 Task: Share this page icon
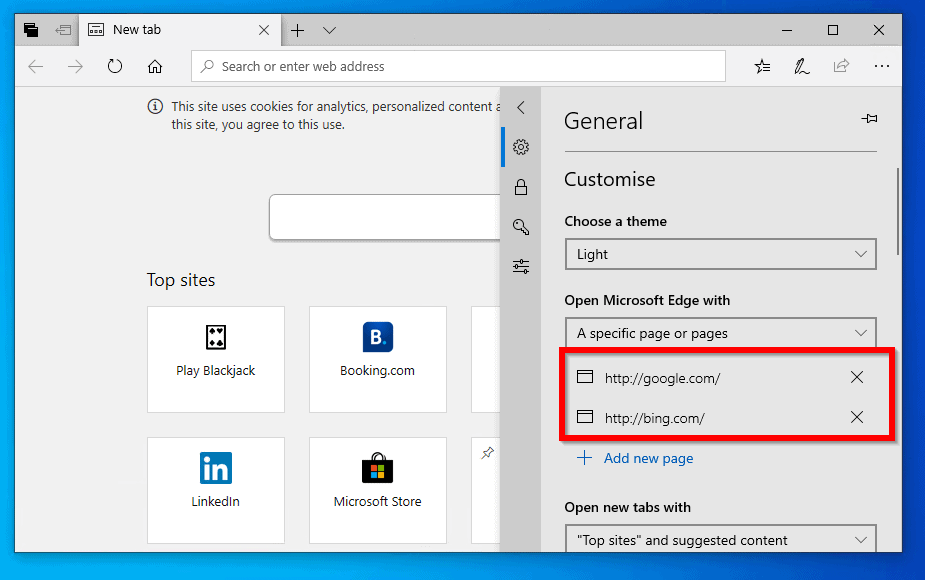point(841,65)
